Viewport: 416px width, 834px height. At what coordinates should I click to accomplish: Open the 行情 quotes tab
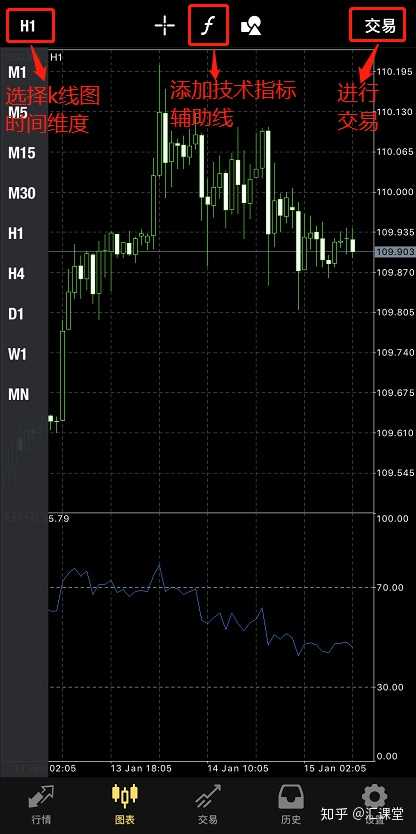pyautogui.click(x=41, y=804)
